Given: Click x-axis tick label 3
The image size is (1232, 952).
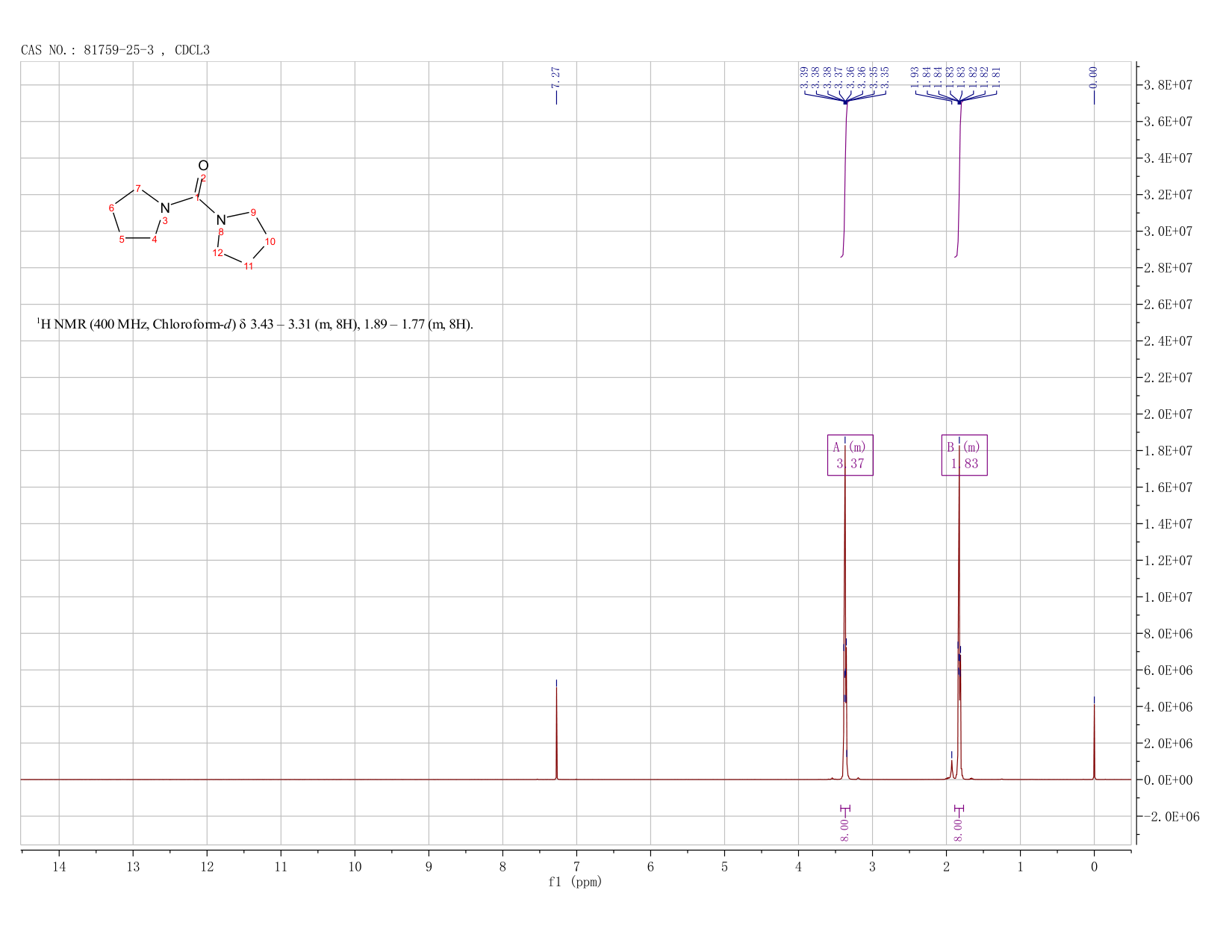Looking at the screenshot, I should click(872, 867).
